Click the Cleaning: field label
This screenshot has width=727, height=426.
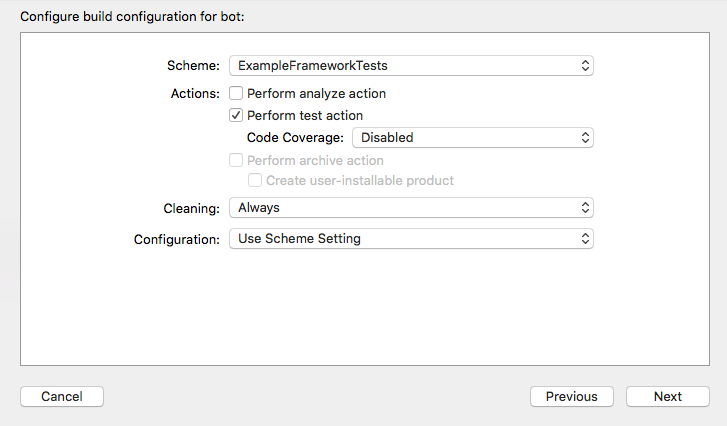(x=191, y=208)
